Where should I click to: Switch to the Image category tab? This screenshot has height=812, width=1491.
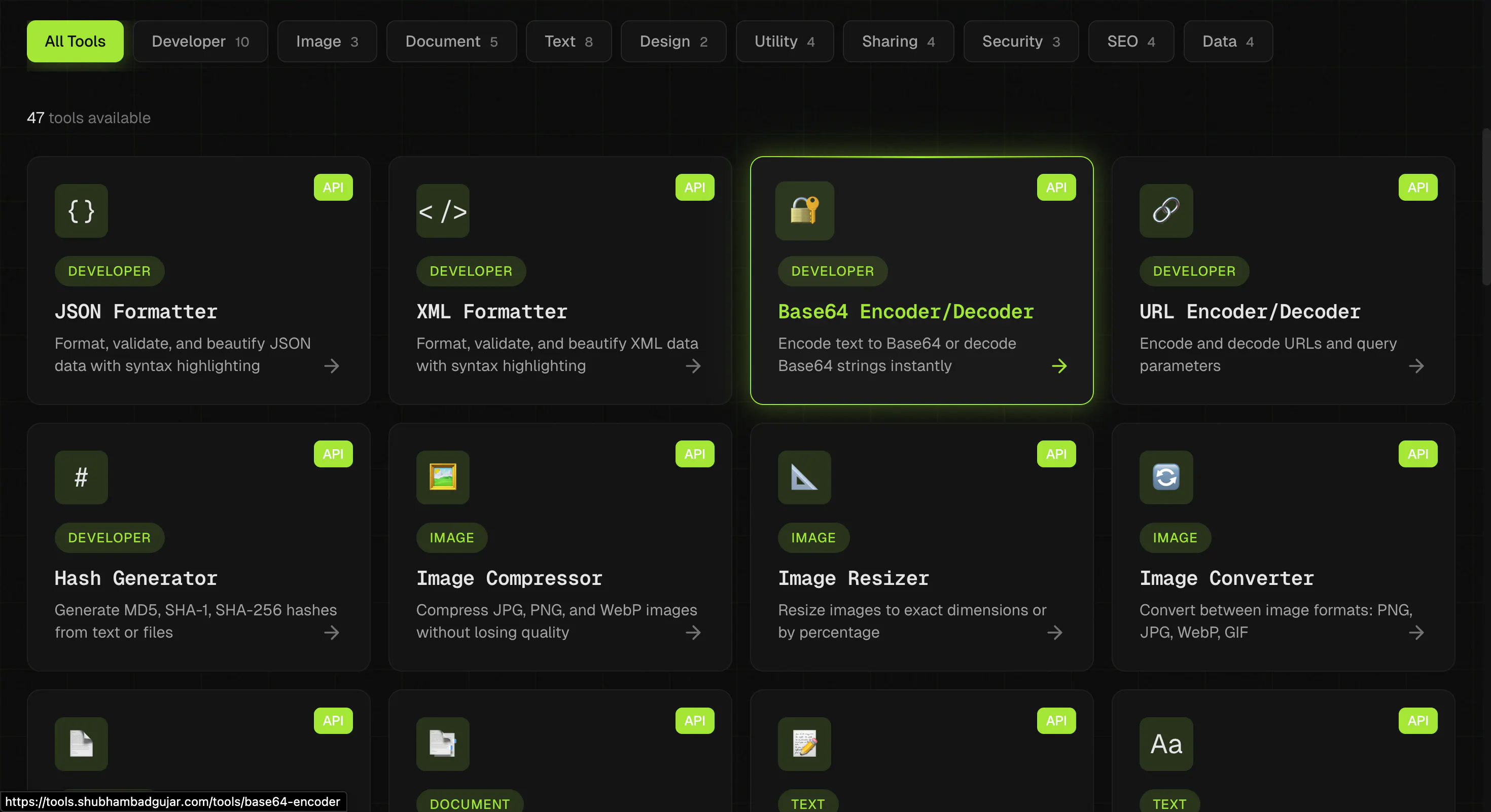[327, 42]
